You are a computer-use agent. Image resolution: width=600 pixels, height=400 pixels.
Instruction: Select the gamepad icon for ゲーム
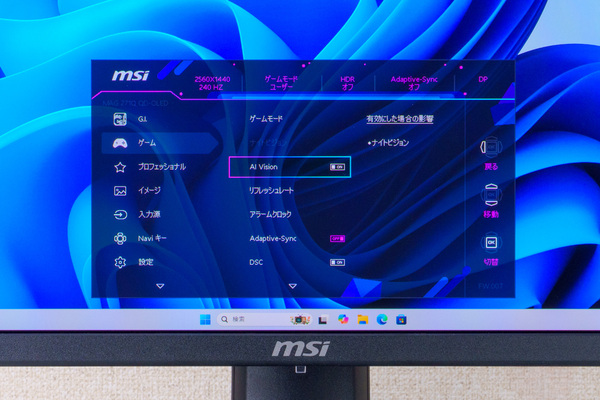(x=120, y=143)
